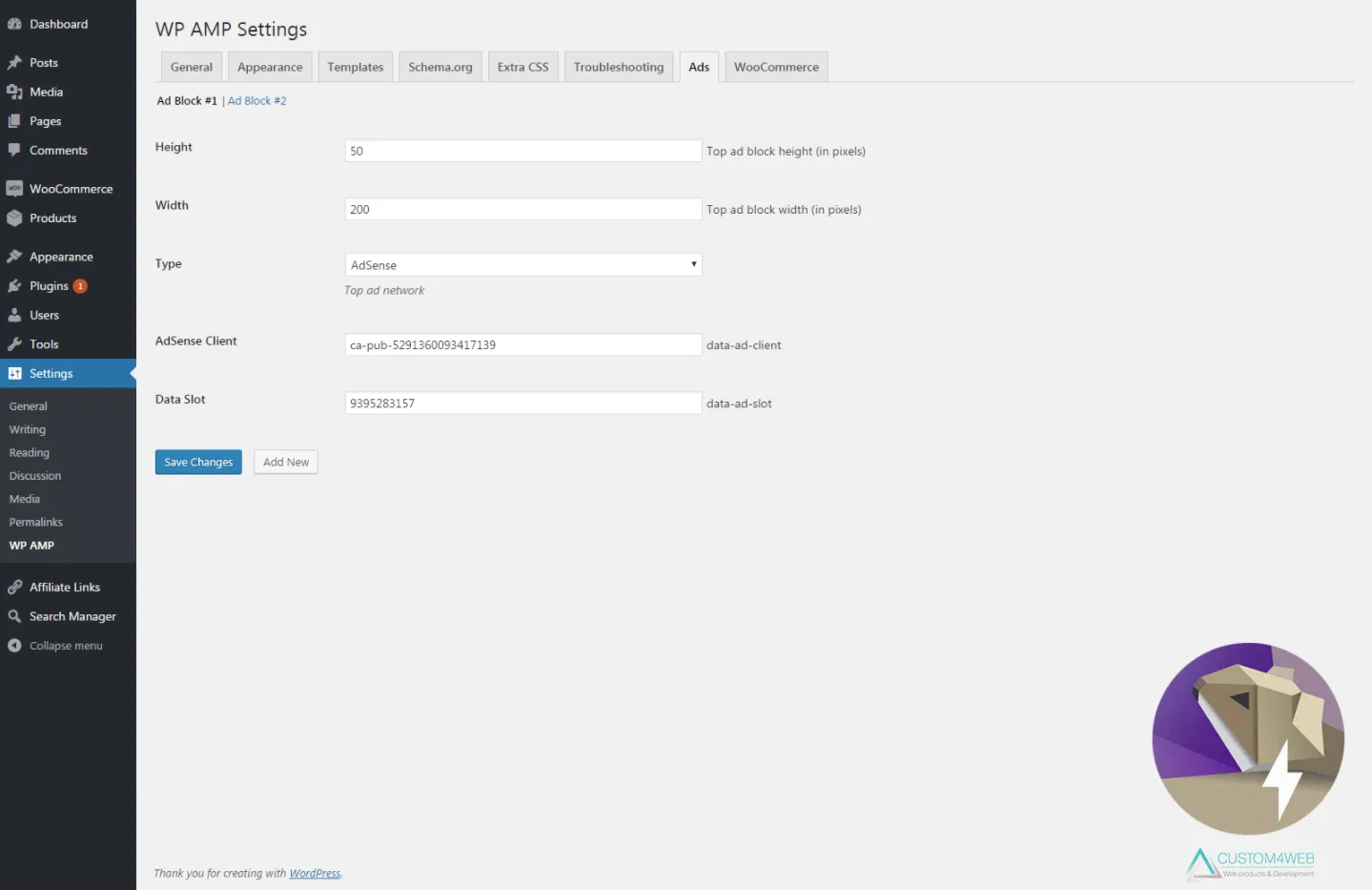Open Ad Block #2 settings
Screen dimensions: 1372x890
click(256, 100)
